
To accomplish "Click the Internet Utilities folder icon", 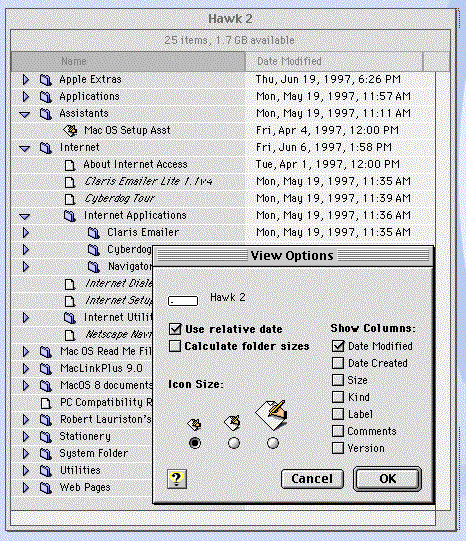I will click(70, 317).
